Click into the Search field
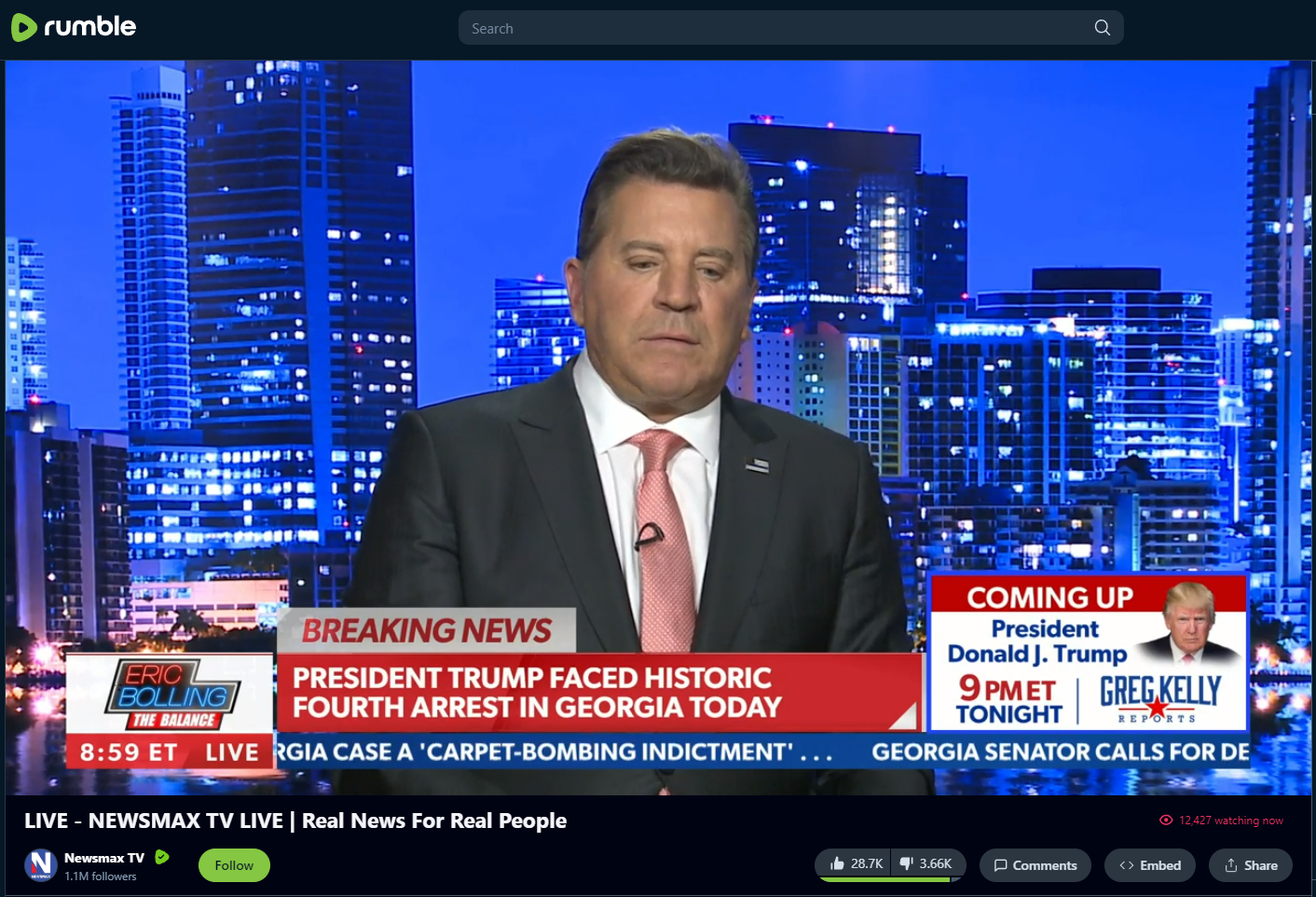 tap(790, 28)
